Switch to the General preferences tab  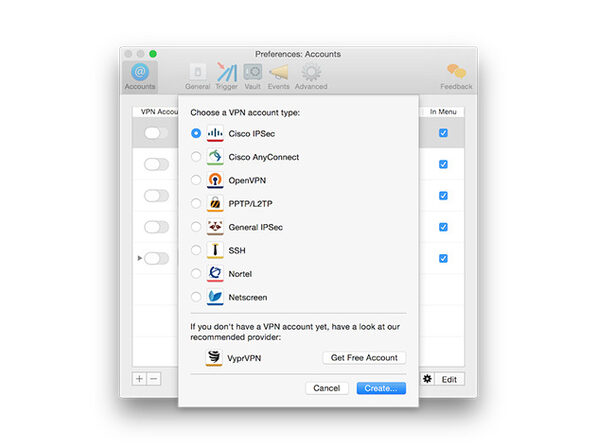tap(198, 76)
